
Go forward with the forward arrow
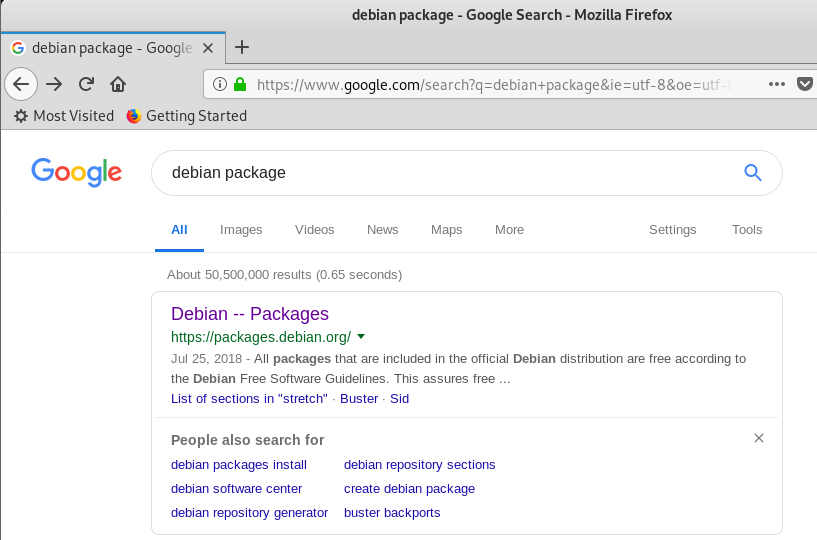[x=54, y=84]
